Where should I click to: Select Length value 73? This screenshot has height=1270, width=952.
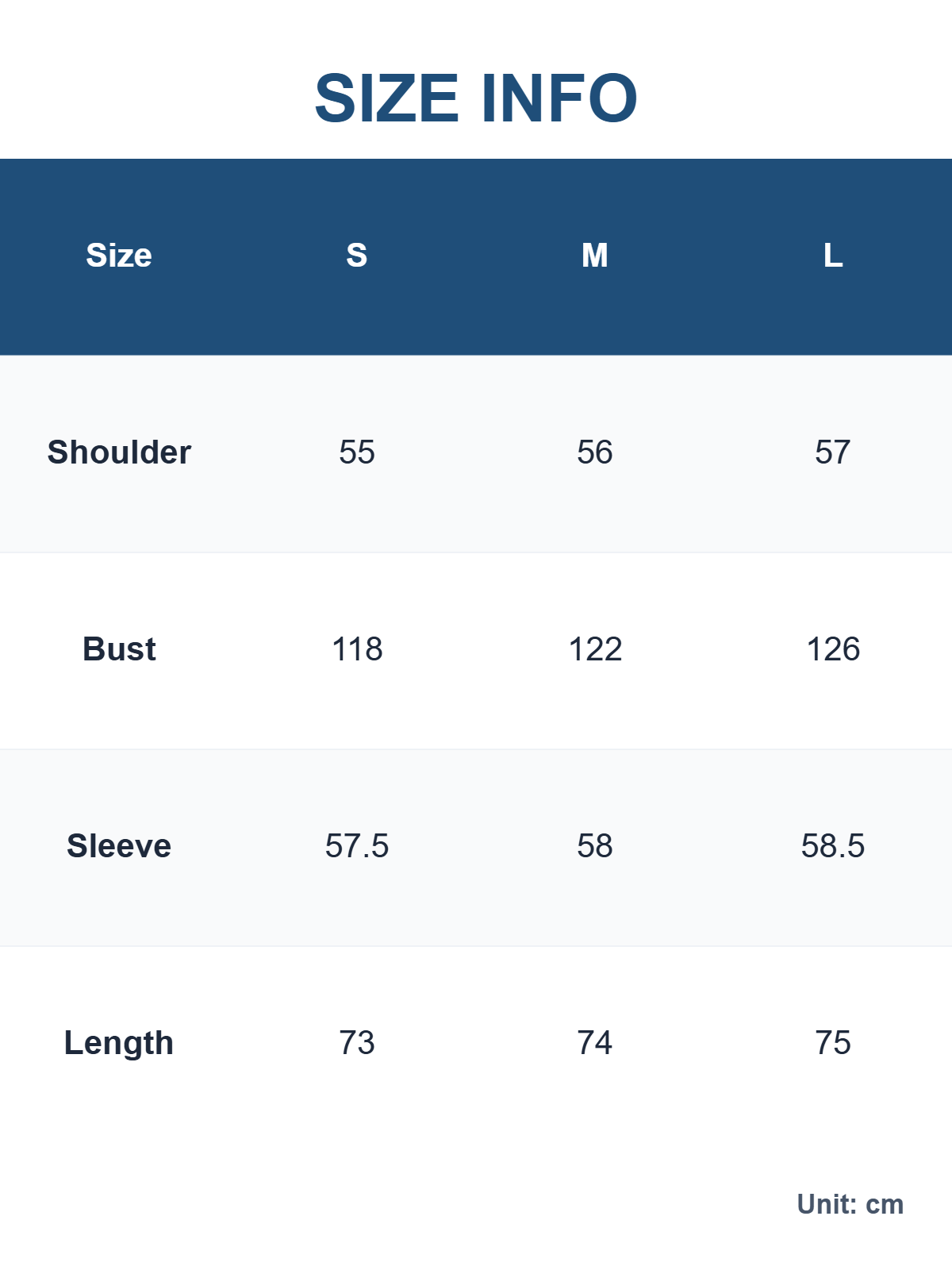tap(357, 1043)
